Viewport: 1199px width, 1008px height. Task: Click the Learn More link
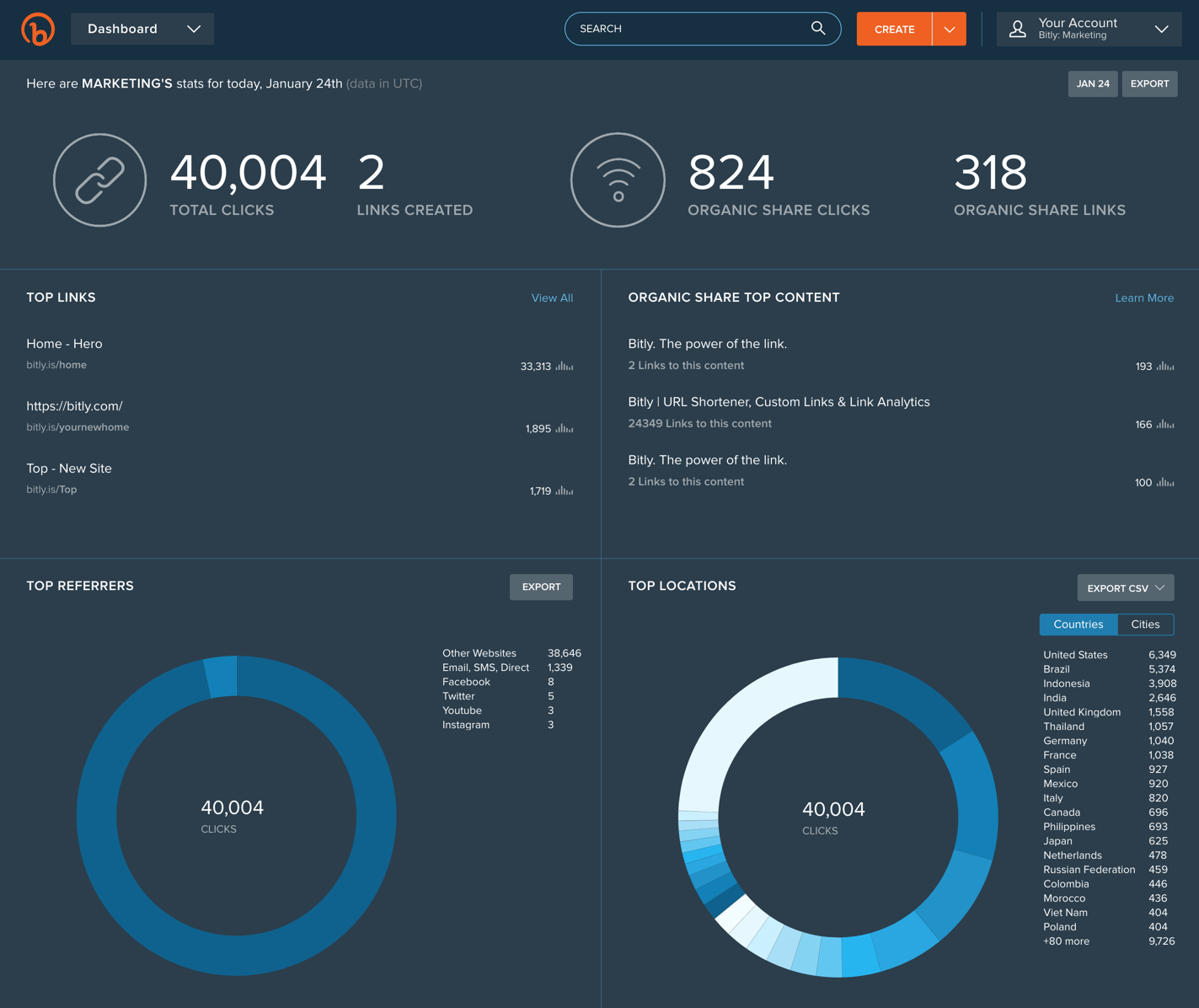click(x=1143, y=298)
